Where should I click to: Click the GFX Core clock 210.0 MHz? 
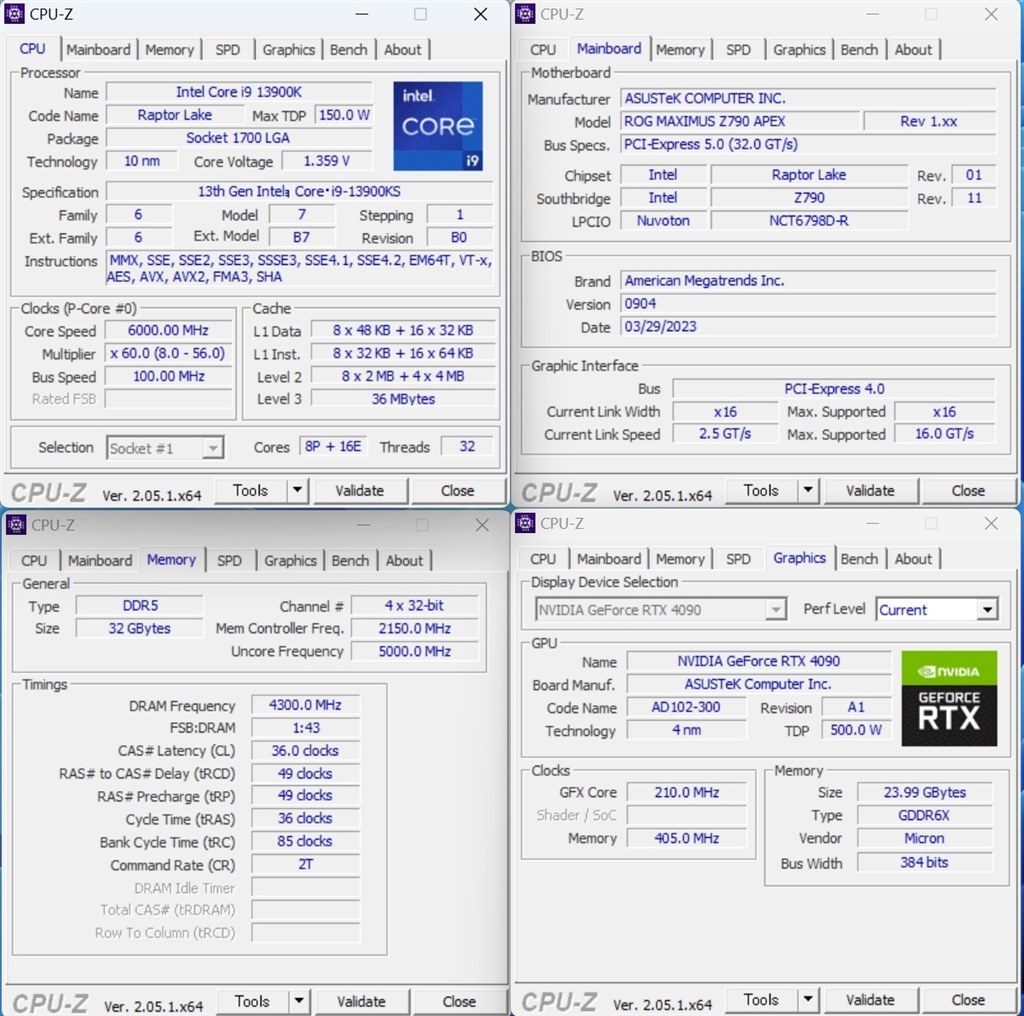click(x=686, y=792)
